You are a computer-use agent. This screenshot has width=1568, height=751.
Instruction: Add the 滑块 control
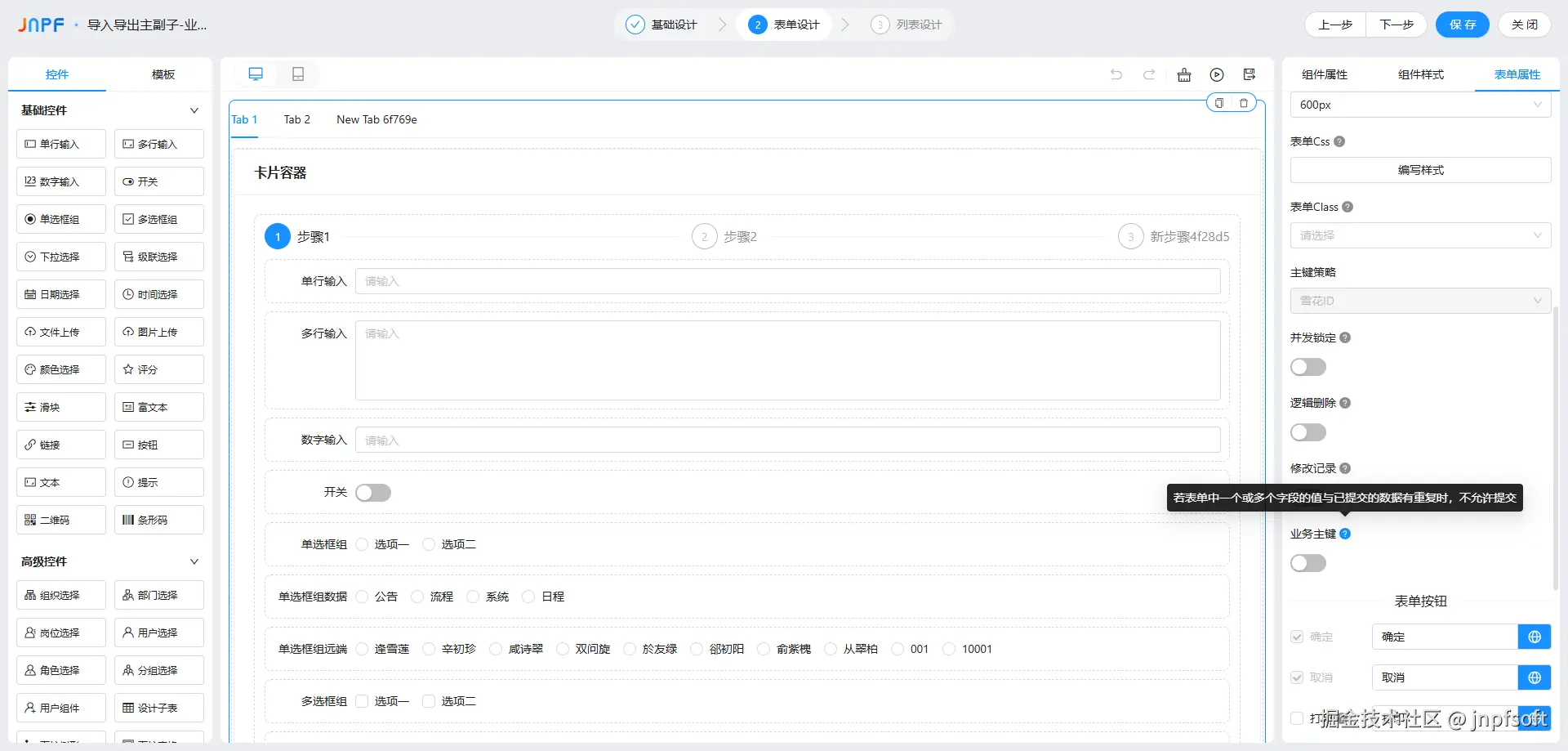coord(61,407)
